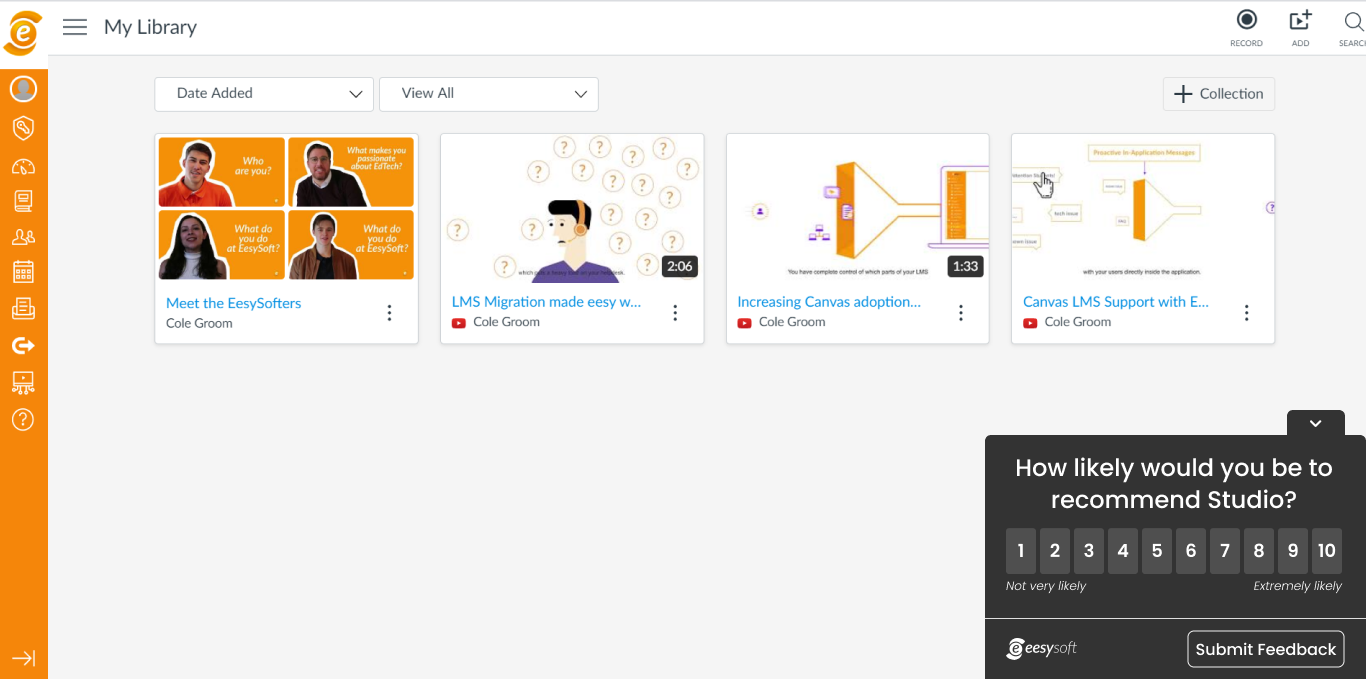
Task: Open options menu for Increasing Canvas adoption
Action: point(961,313)
